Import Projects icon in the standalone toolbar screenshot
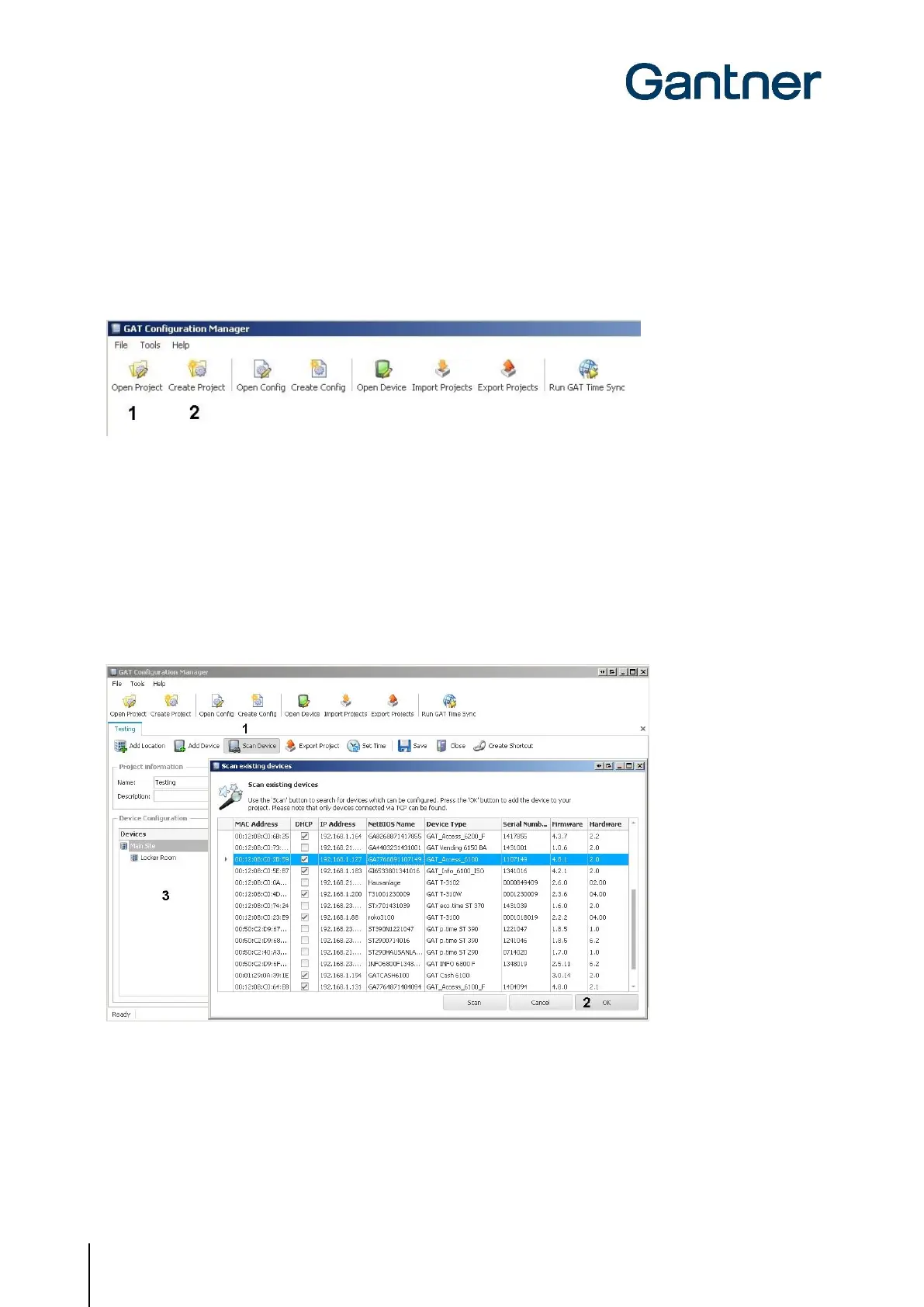The width and height of the screenshot is (924, 1307). click(442, 369)
